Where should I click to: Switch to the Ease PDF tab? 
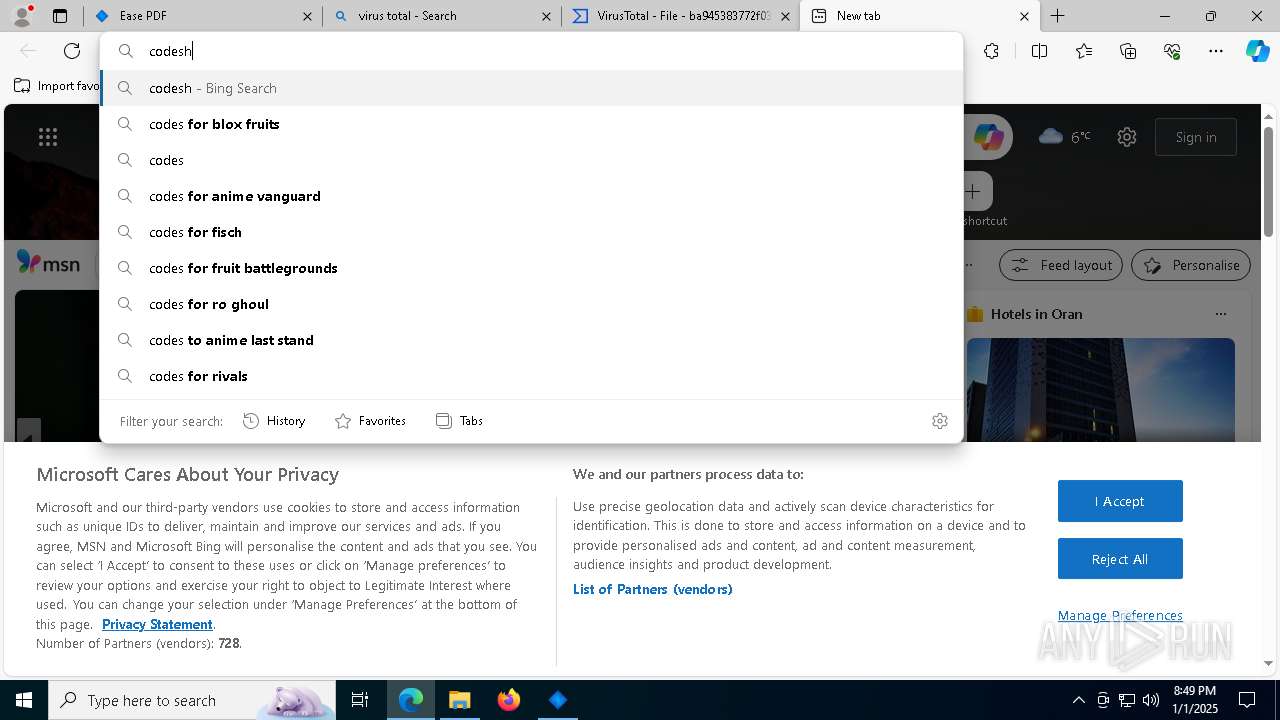coord(203,16)
